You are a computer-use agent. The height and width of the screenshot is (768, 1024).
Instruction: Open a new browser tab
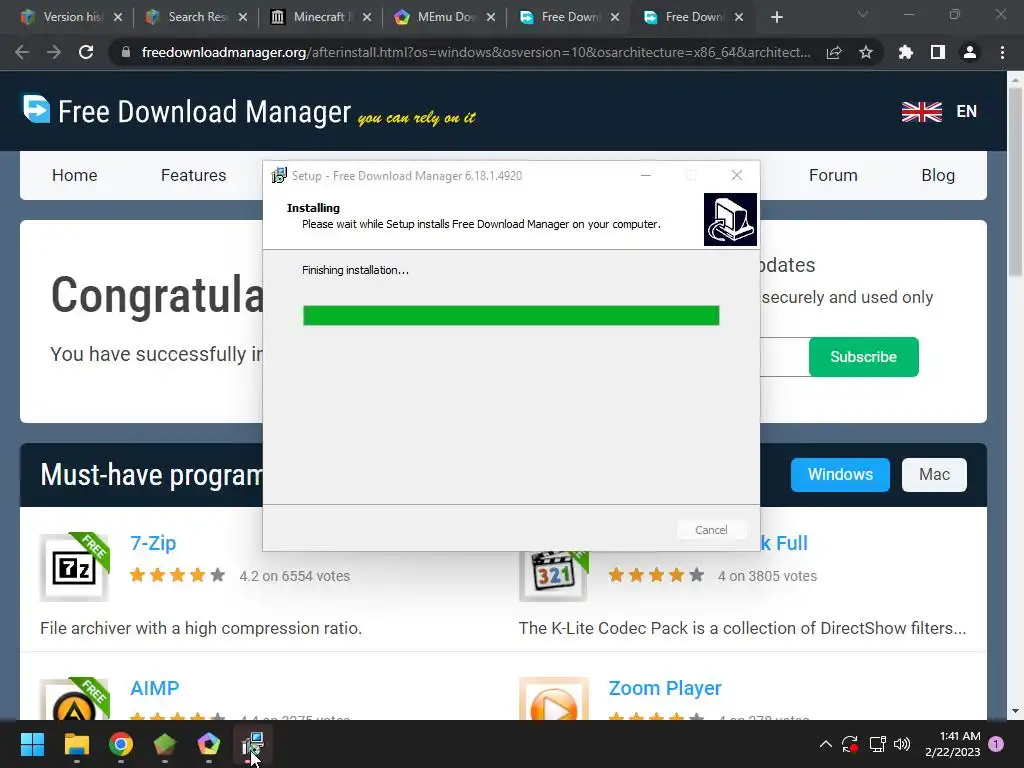point(776,18)
